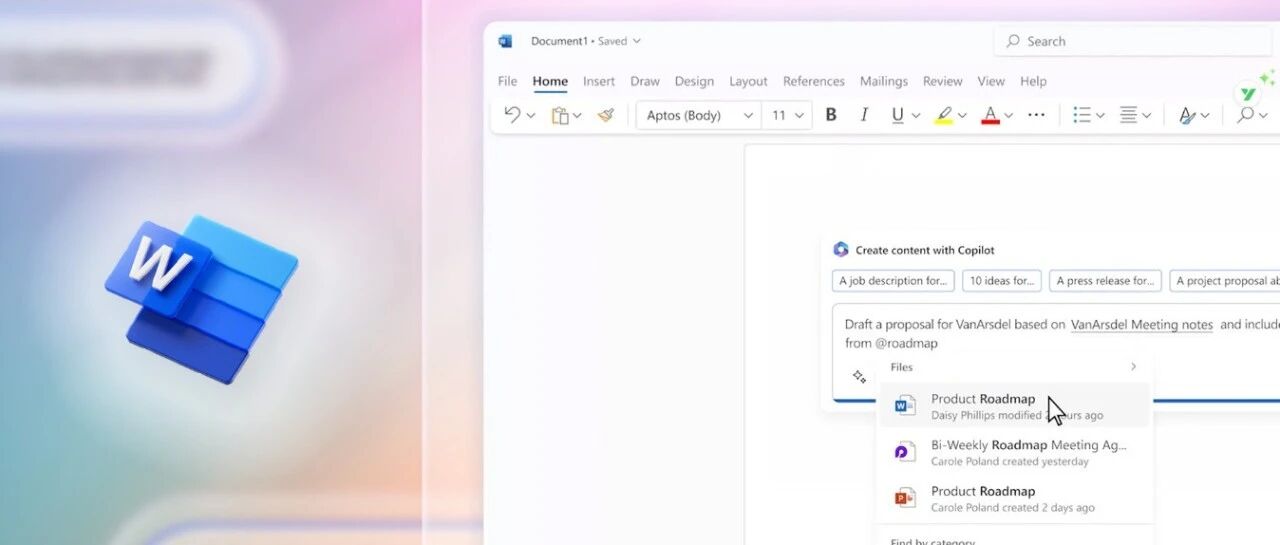Toggle Underline formatting
The width and height of the screenshot is (1280, 545).
(x=898, y=115)
